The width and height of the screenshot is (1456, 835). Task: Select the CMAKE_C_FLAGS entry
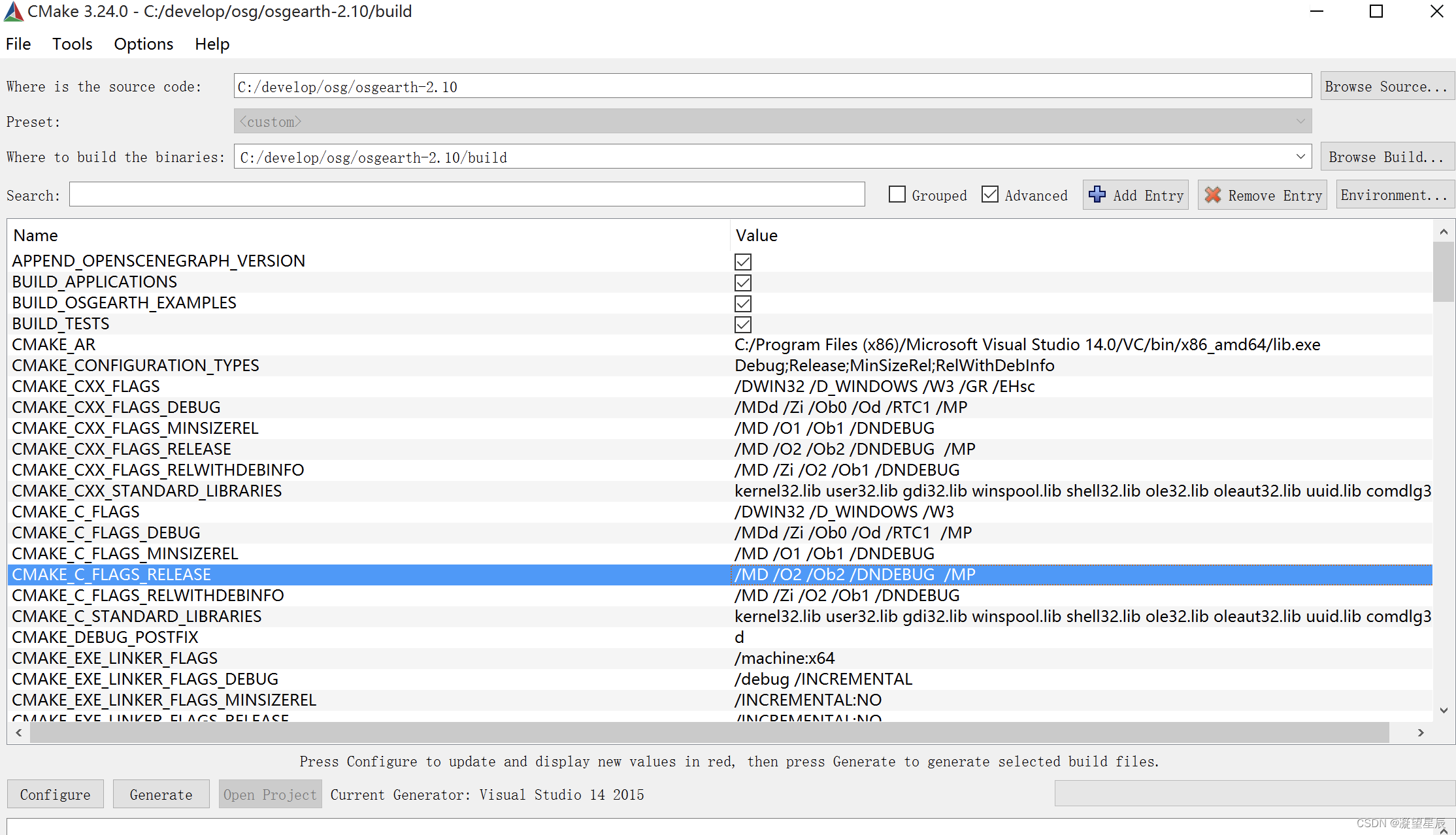[x=76, y=512]
